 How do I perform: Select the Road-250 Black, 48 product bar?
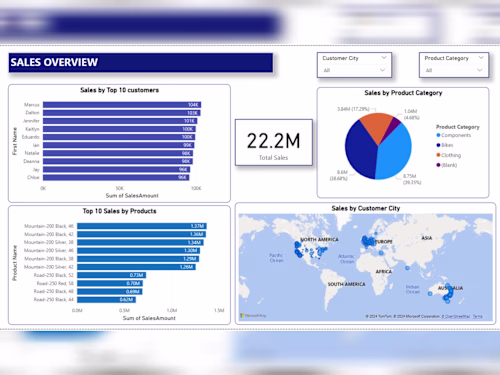coord(110,291)
